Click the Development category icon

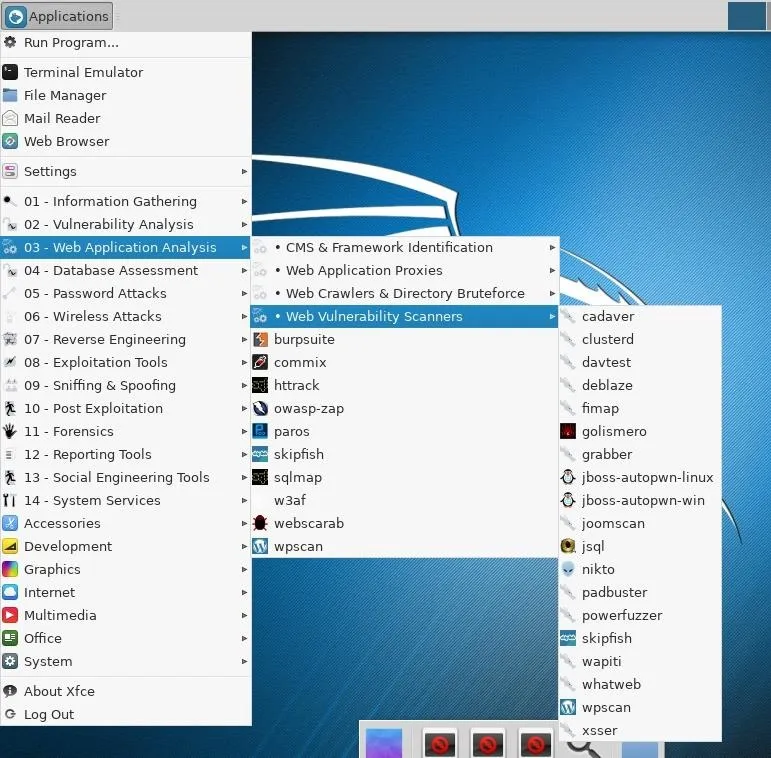10,546
